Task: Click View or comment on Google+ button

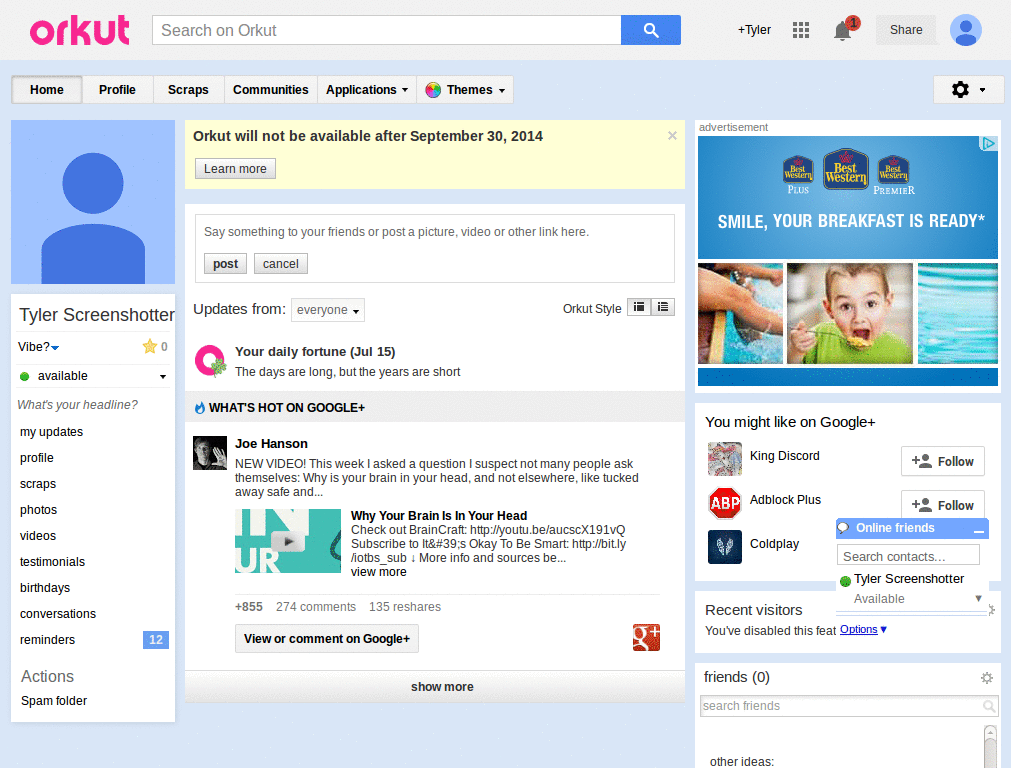Action: click(x=327, y=639)
